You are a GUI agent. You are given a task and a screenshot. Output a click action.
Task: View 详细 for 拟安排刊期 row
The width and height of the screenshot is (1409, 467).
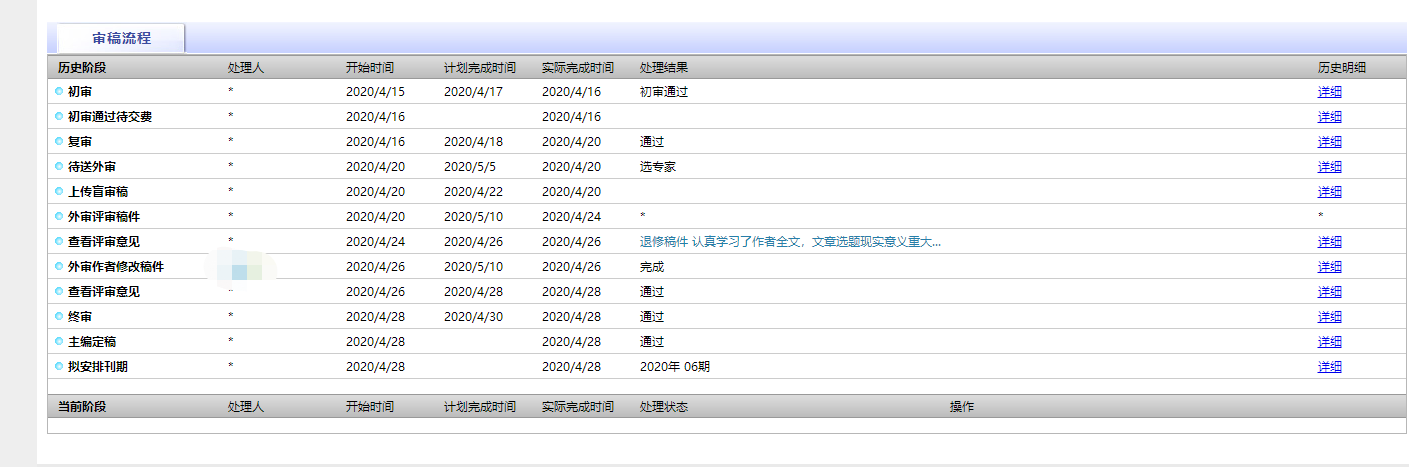(x=1329, y=367)
